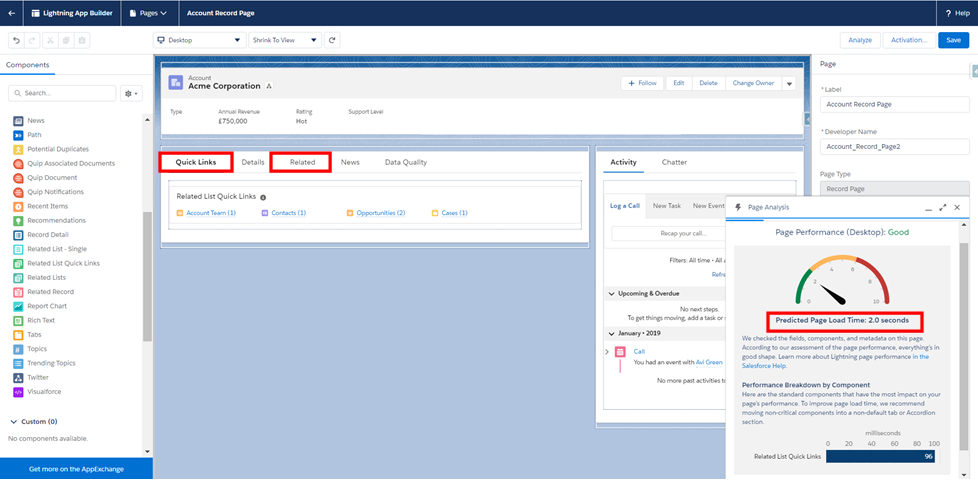Select the Potential Duplicates component icon

tap(18, 150)
